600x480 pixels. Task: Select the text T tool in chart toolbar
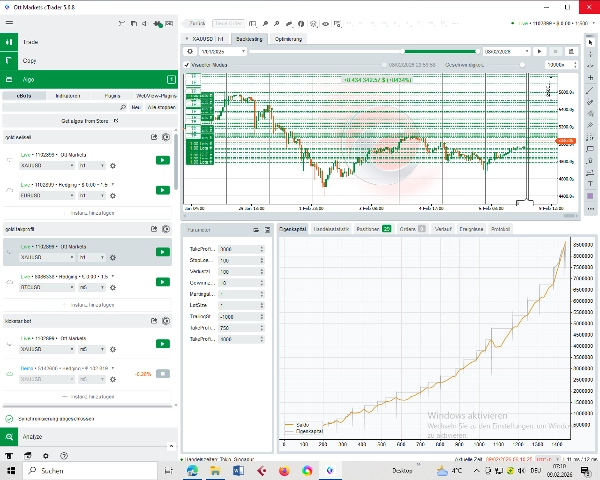(x=590, y=184)
